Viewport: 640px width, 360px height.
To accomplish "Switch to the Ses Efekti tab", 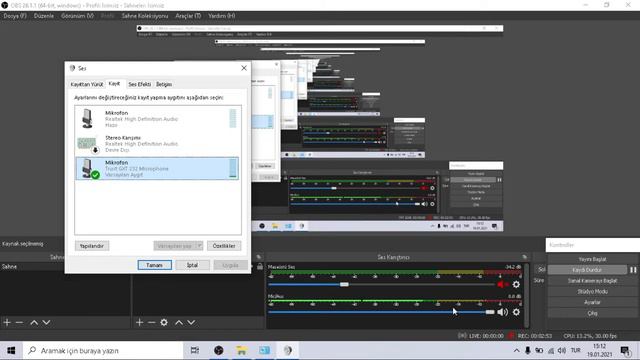I will pos(140,84).
